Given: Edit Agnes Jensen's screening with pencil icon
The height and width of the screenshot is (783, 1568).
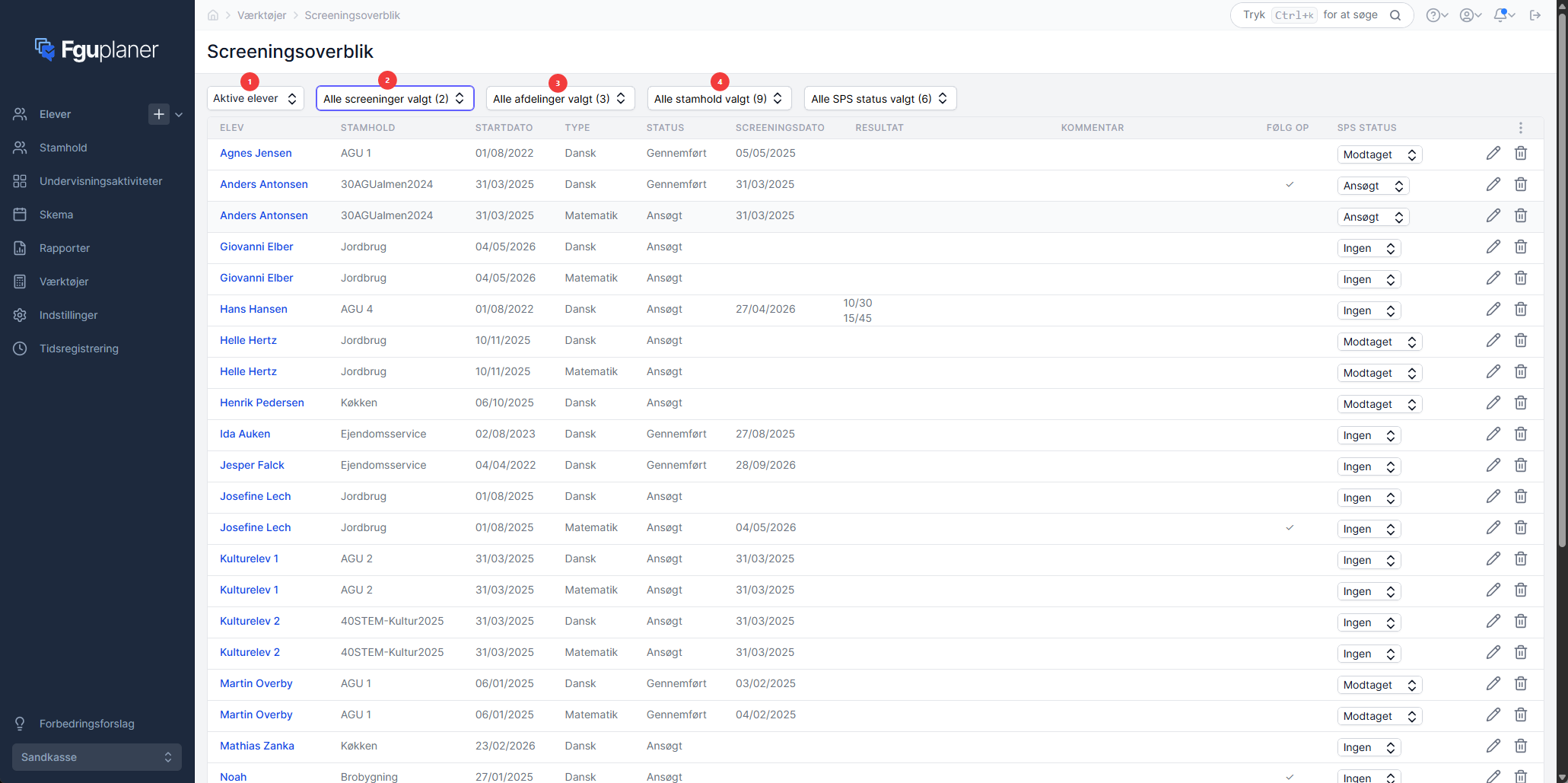Looking at the screenshot, I should (1493, 153).
